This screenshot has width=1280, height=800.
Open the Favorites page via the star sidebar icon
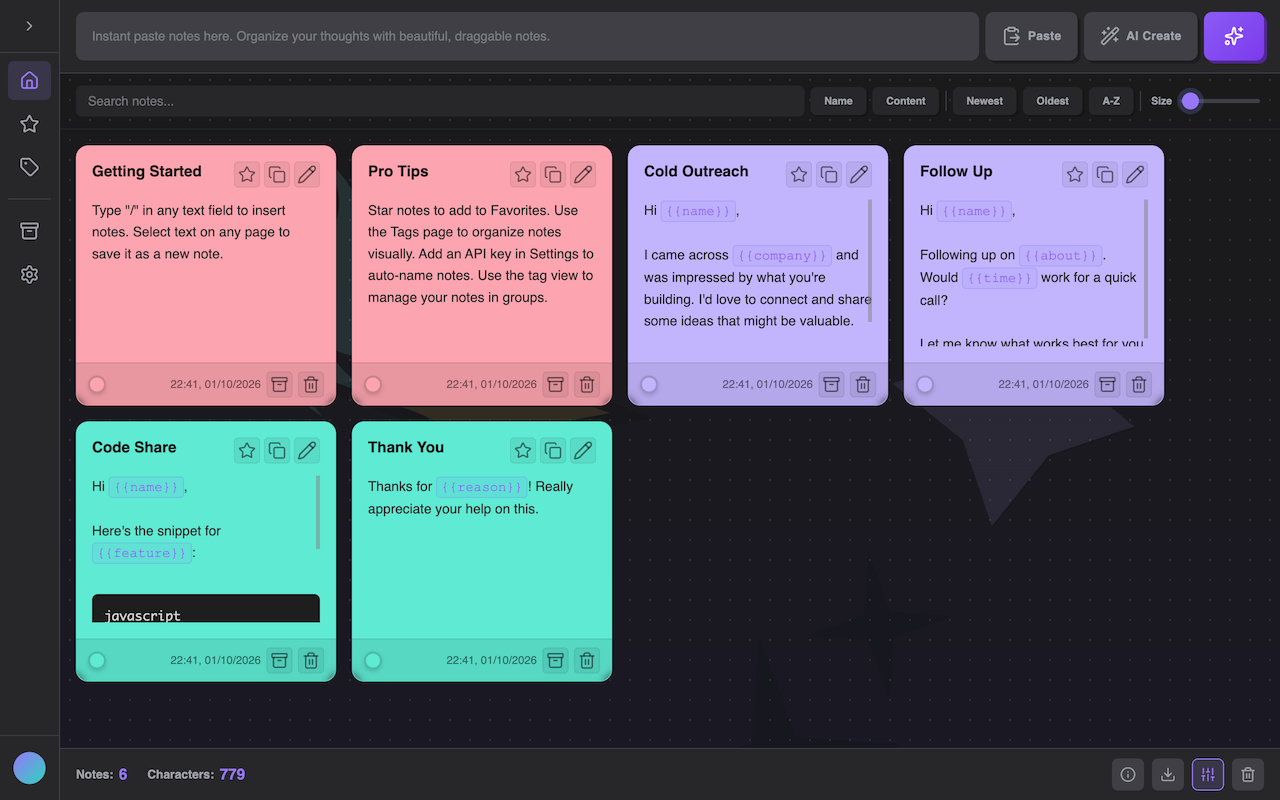29,124
